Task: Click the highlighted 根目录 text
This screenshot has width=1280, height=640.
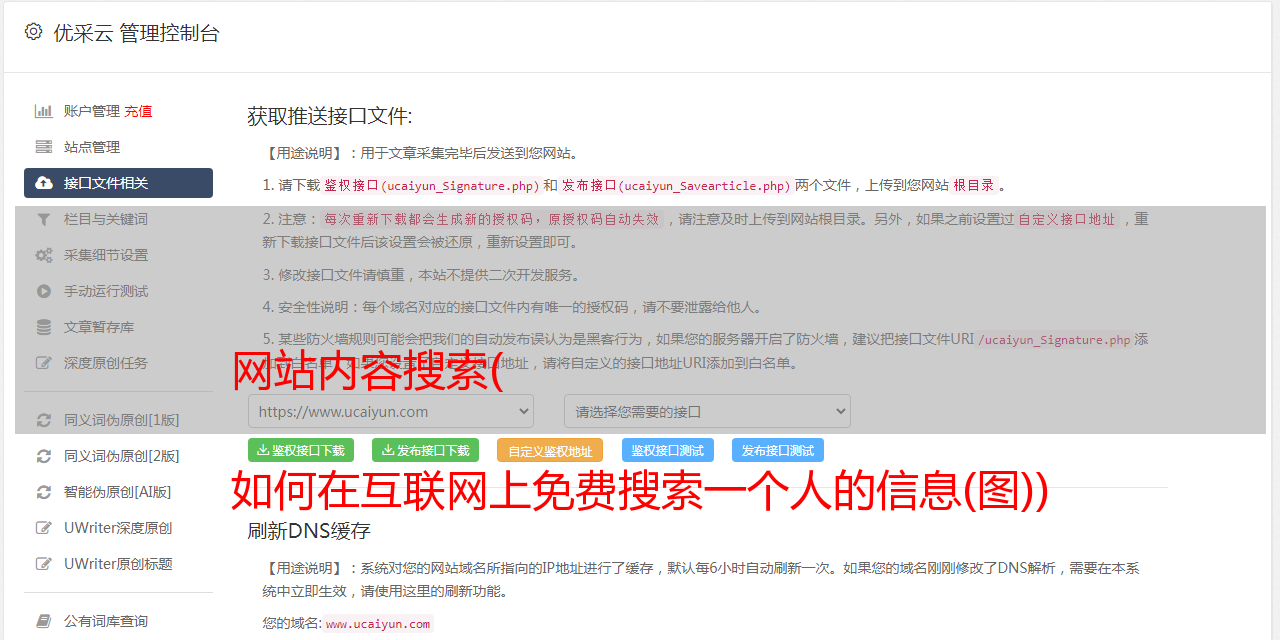Action: (x=974, y=185)
